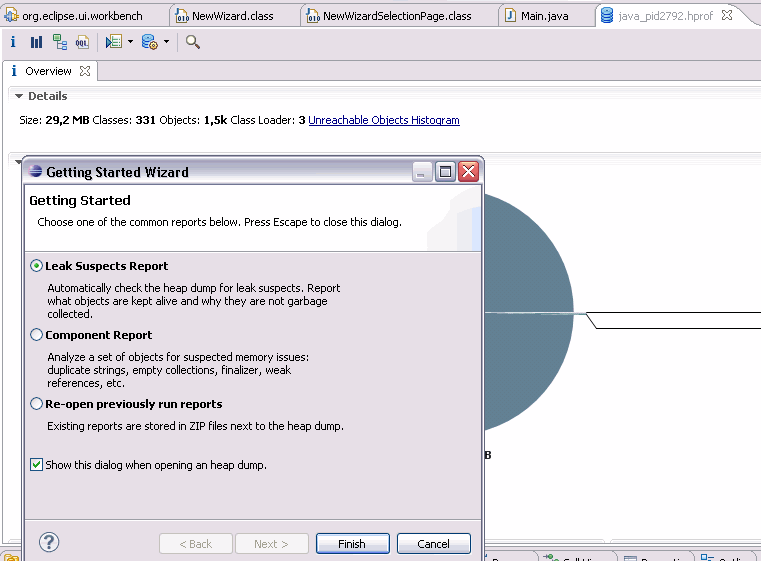
Task: Open the Overview info toolbar icon
Action: click(x=13, y=42)
